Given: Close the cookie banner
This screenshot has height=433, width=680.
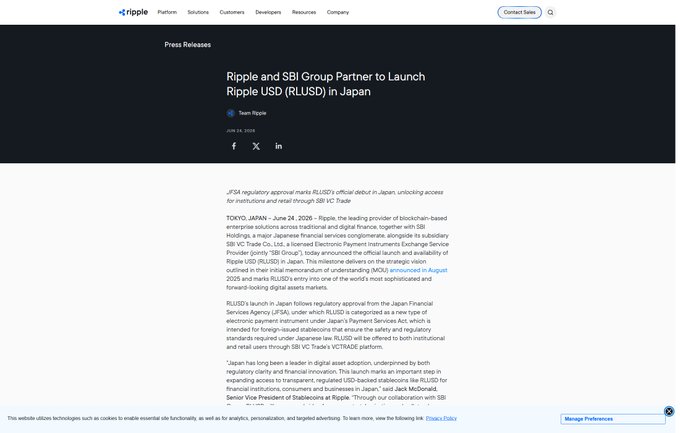Looking at the screenshot, I should pos(669,411).
